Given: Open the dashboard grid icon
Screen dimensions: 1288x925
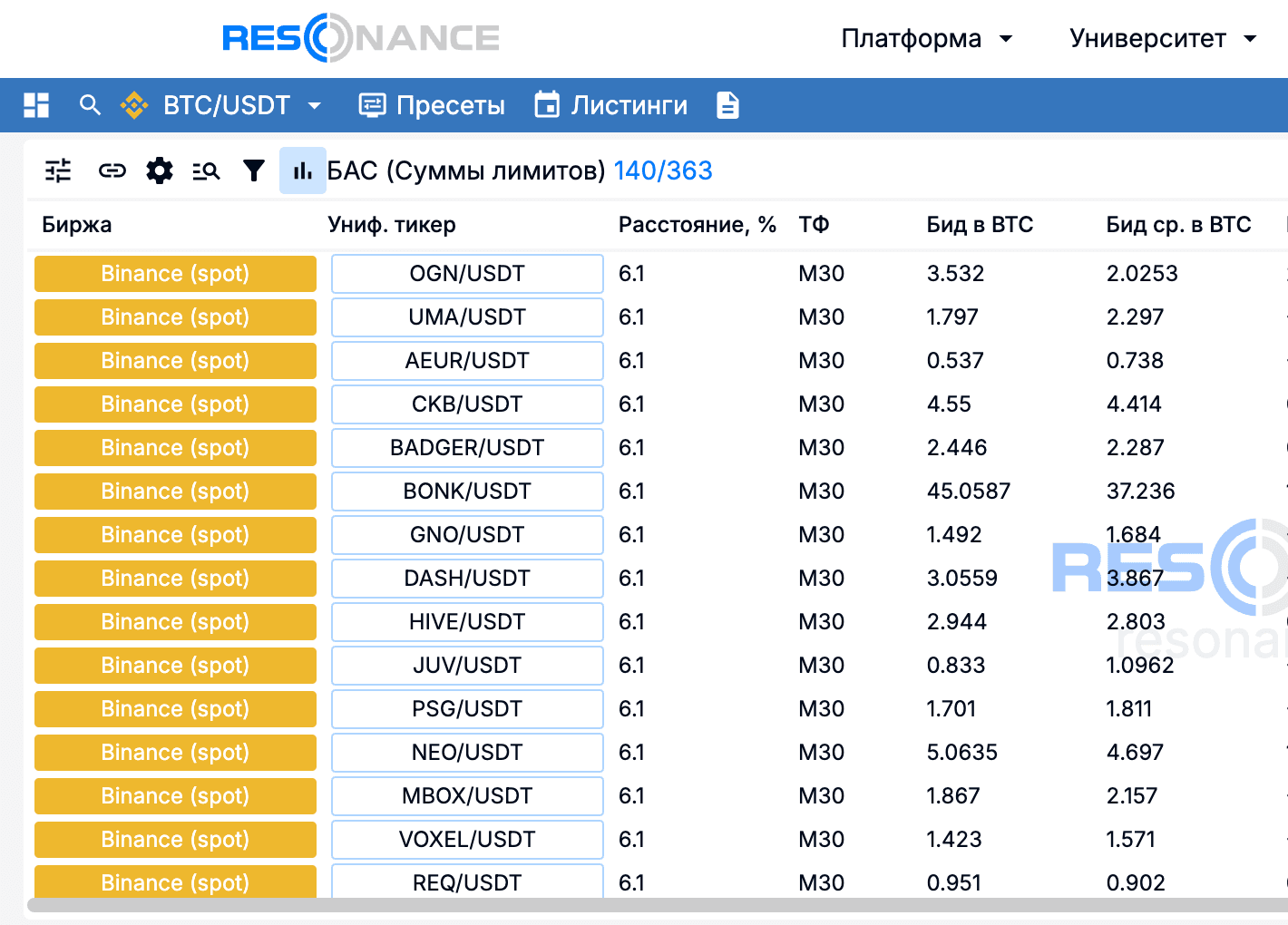Looking at the screenshot, I should [x=36, y=105].
